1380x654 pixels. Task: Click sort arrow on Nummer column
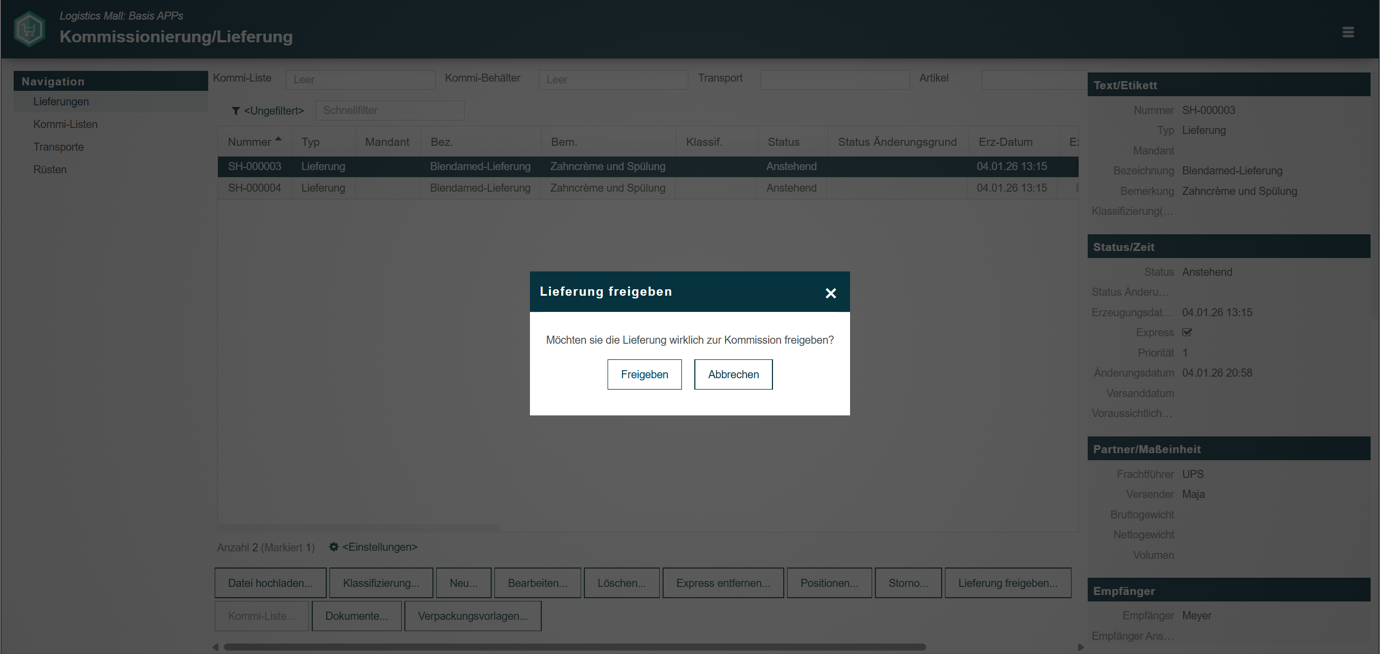pos(278,140)
